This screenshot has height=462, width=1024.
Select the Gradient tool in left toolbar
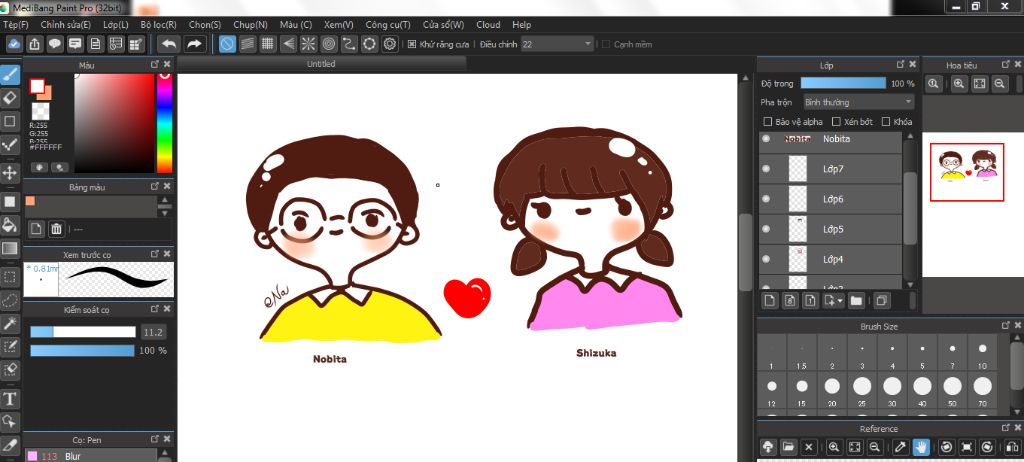pyautogui.click(x=10, y=248)
